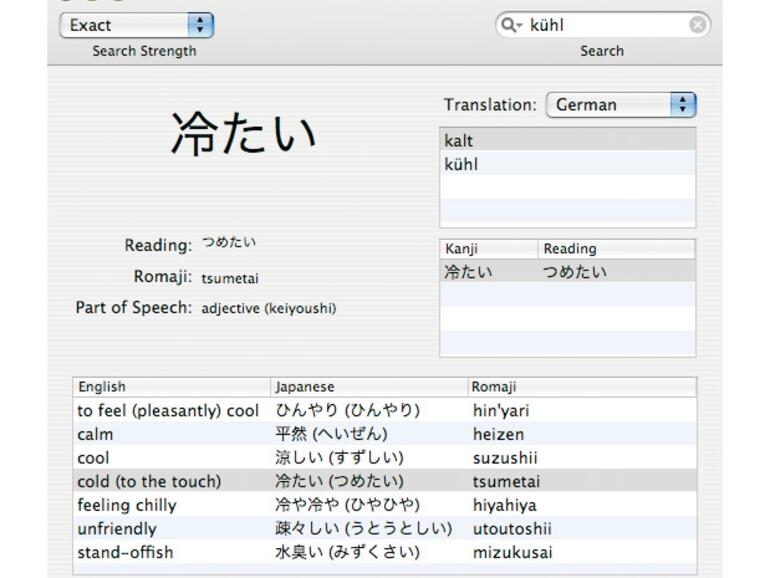Click the search magnifier icon

tap(512, 25)
